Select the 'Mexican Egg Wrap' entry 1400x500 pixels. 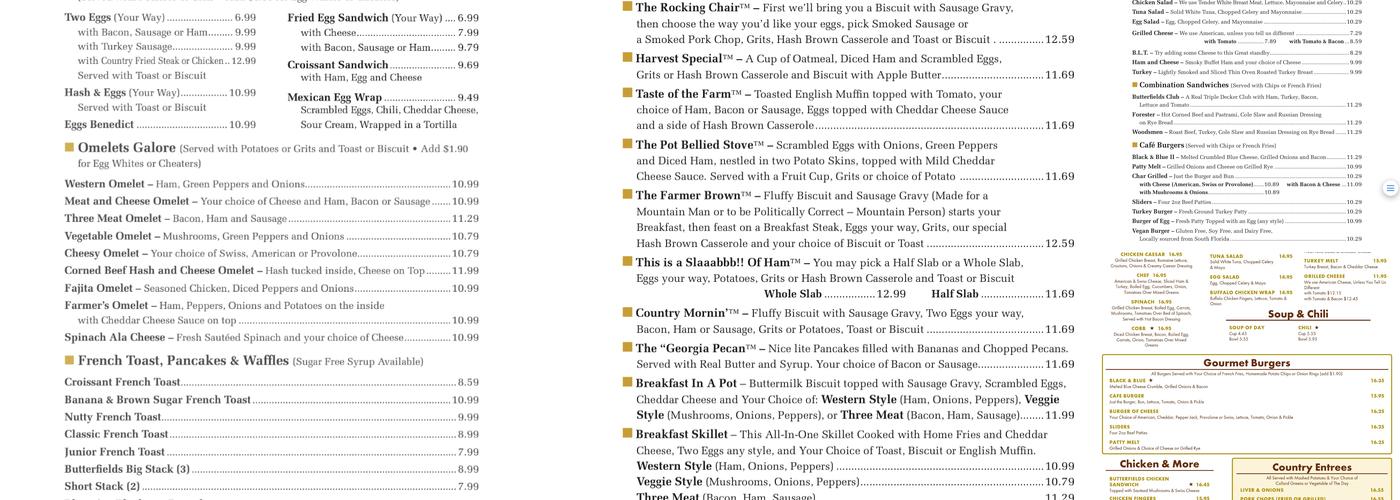(383, 98)
